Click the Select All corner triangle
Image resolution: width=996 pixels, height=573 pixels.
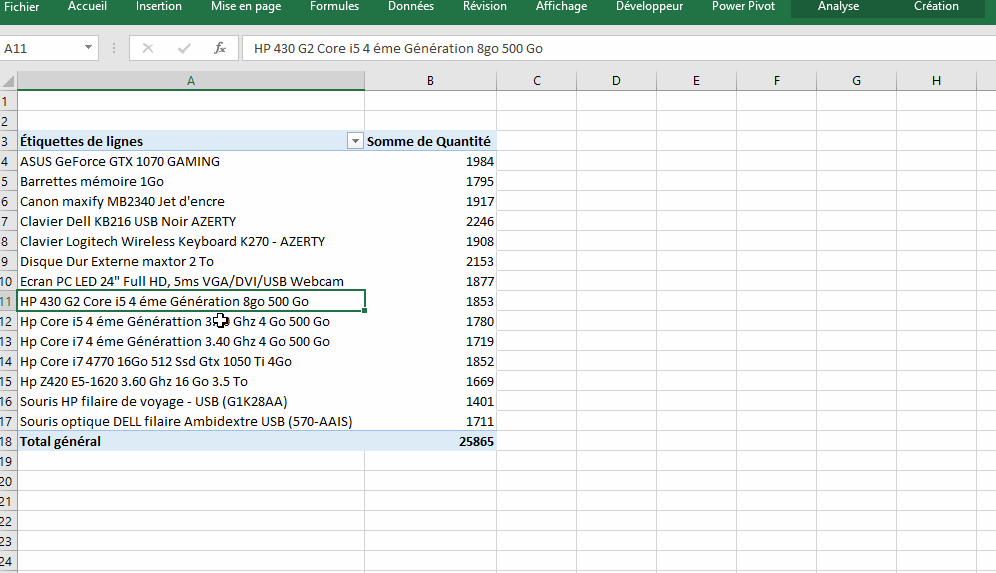8,81
